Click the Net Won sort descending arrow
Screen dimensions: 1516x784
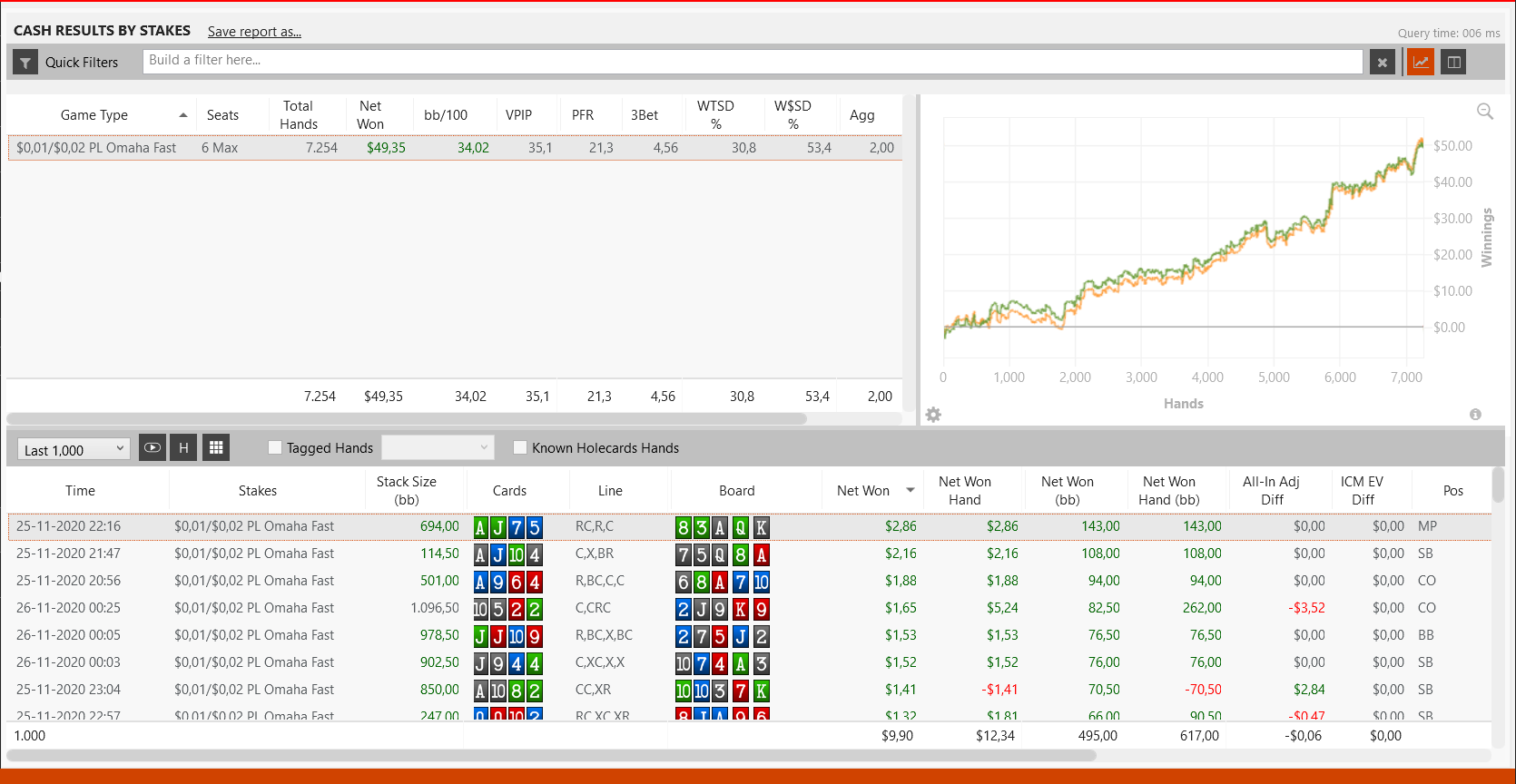[x=911, y=491]
